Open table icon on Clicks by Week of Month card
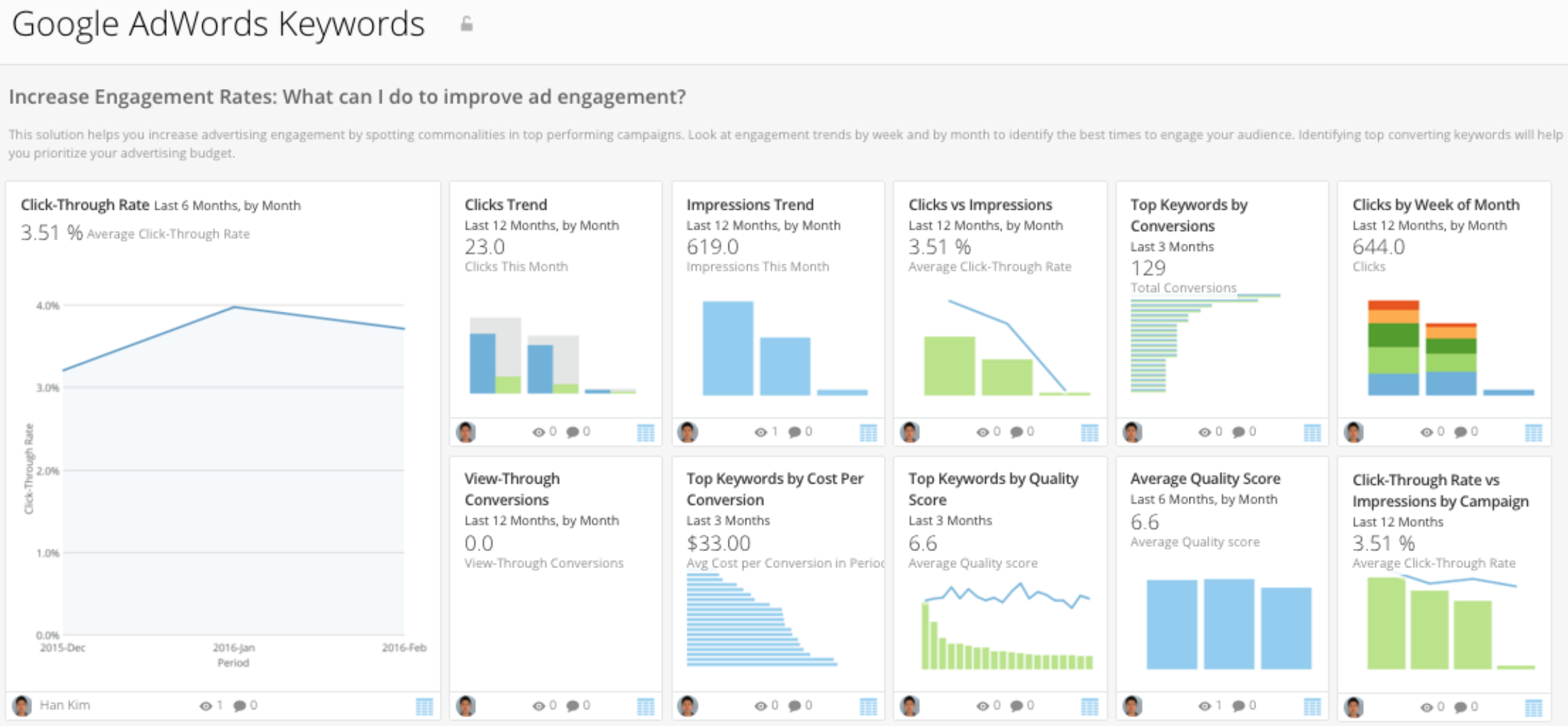Image resolution: width=1568 pixels, height=726 pixels. 1533,432
